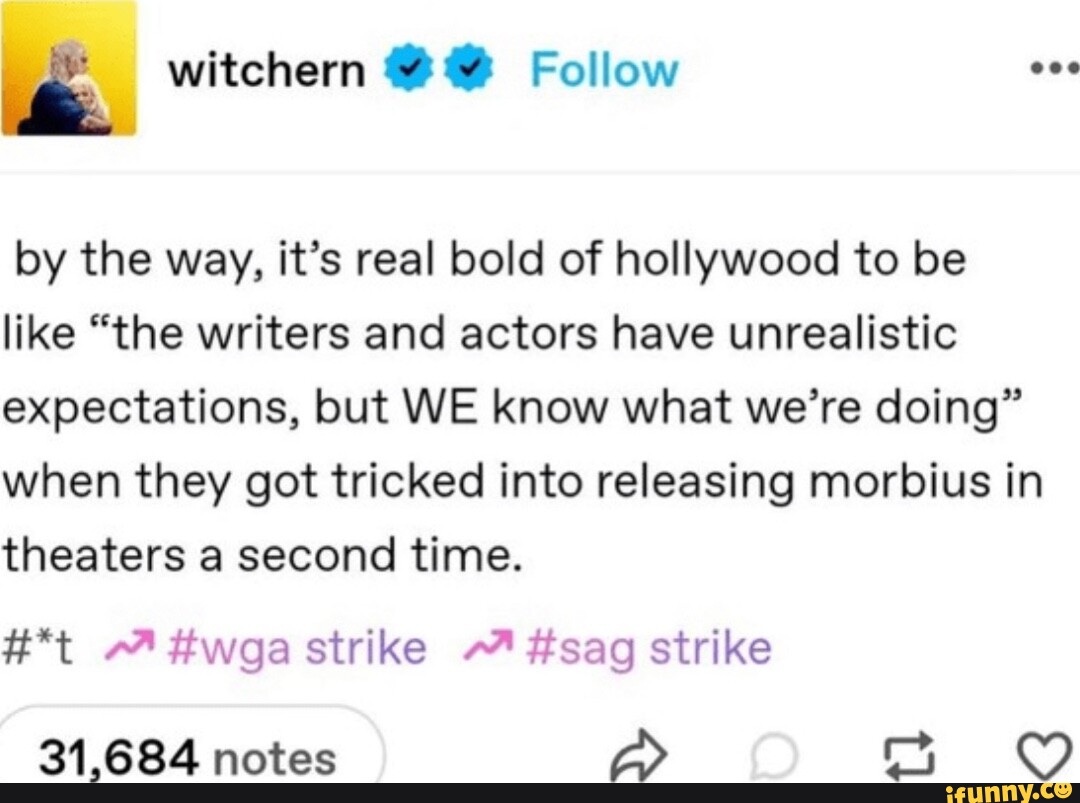This screenshot has width=1080, height=803.
Task: Like the post with the heart
Action: click(x=1045, y=756)
